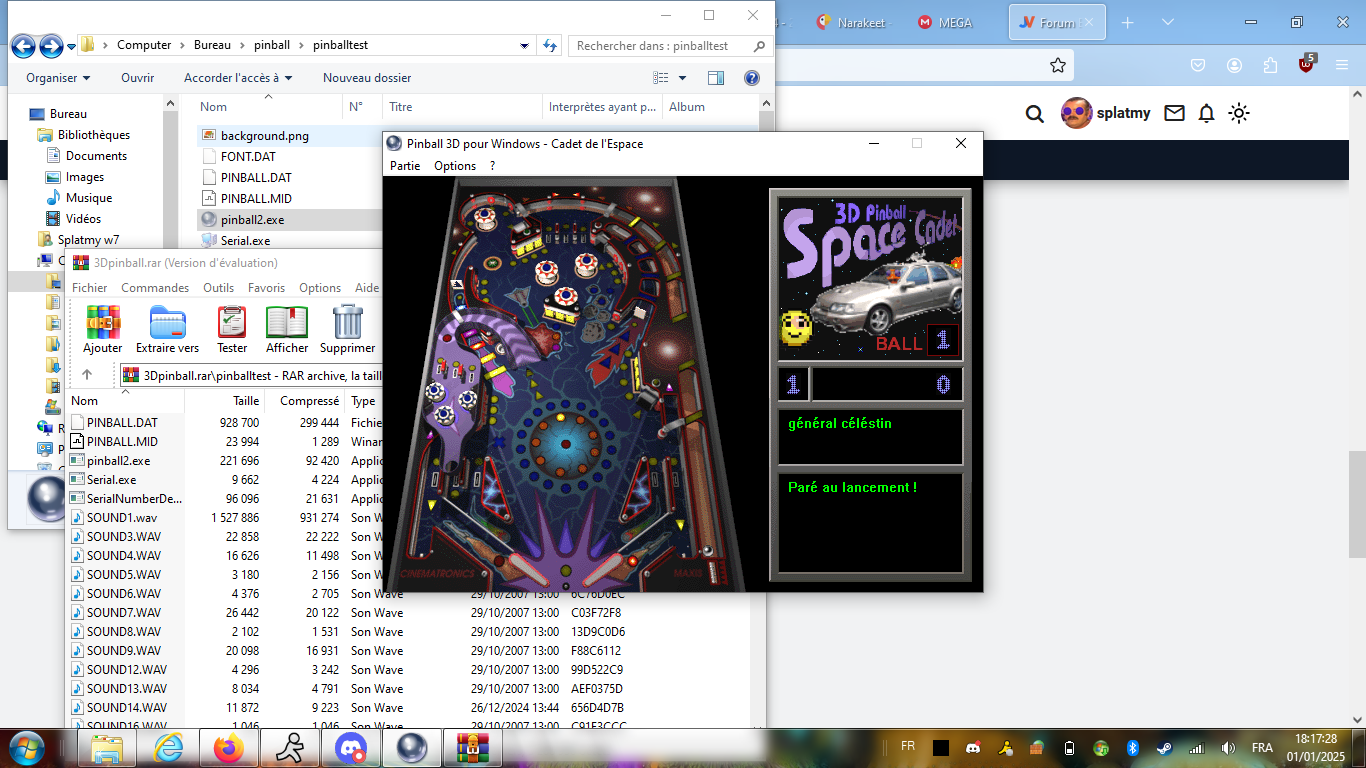
Task: Click the Supprimer trash icon in WinRAR
Action: (347, 329)
